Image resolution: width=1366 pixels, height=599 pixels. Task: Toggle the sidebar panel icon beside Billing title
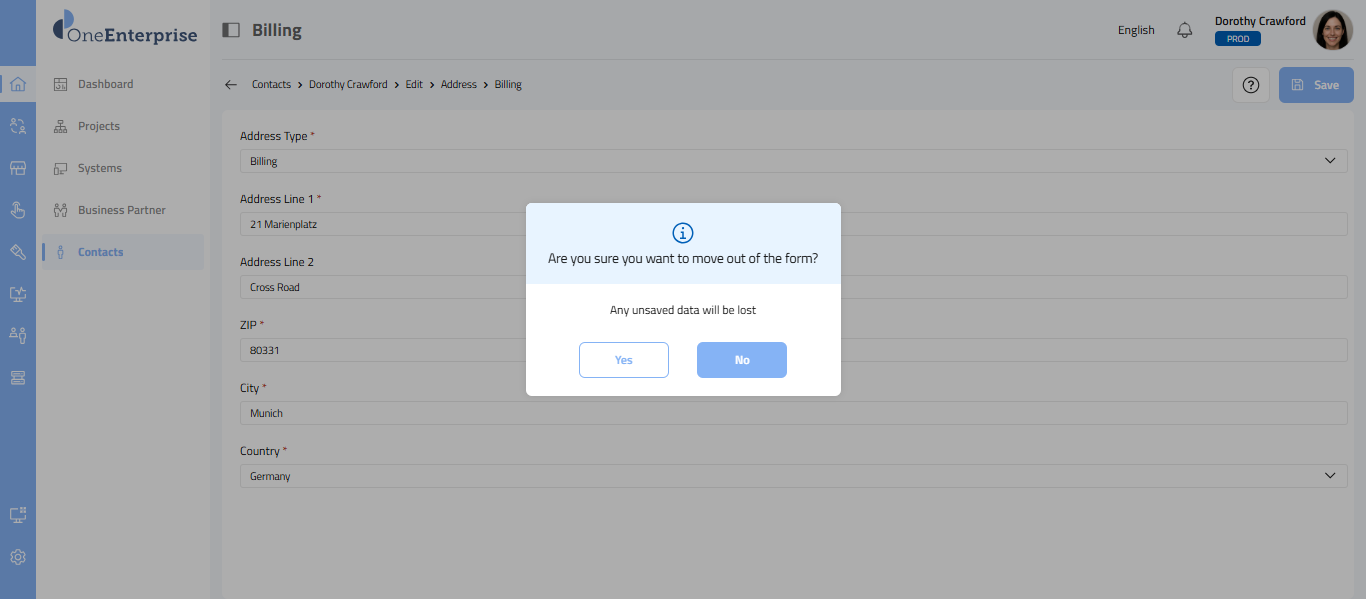tap(231, 30)
